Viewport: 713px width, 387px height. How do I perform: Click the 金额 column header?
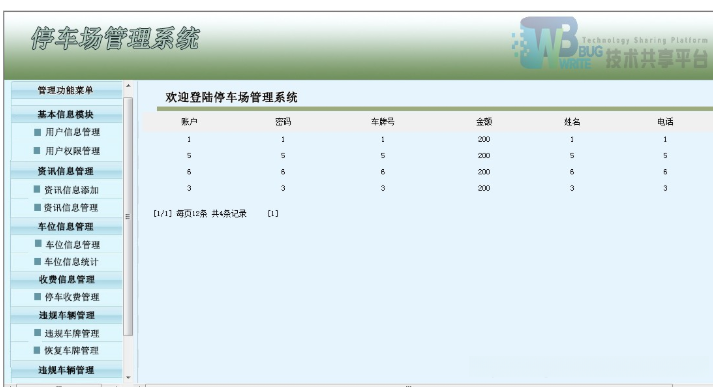click(x=484, y=122)
